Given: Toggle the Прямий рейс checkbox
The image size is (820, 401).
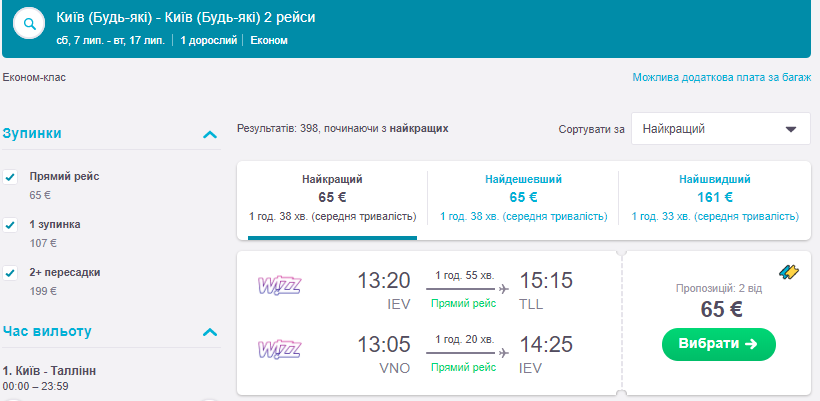Looking at the screenshot, I should 11,177.
